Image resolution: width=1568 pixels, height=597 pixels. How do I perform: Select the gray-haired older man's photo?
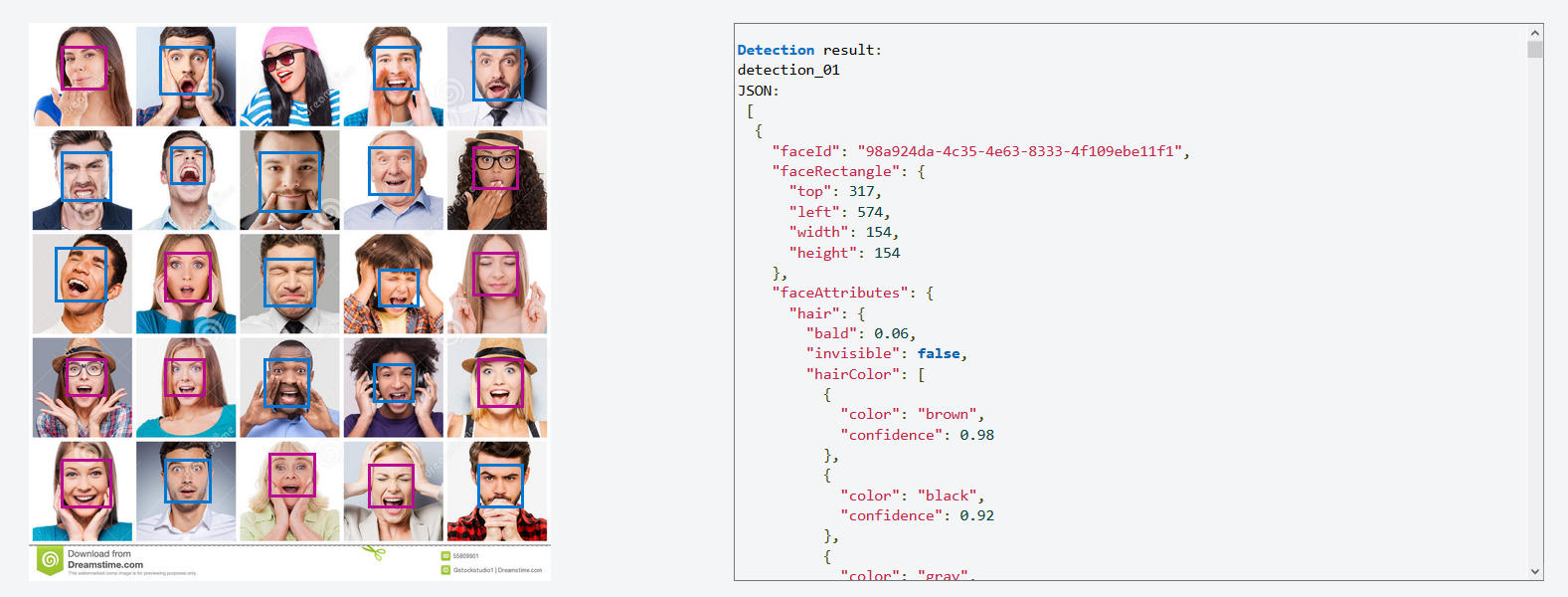[x=394, y=180]
